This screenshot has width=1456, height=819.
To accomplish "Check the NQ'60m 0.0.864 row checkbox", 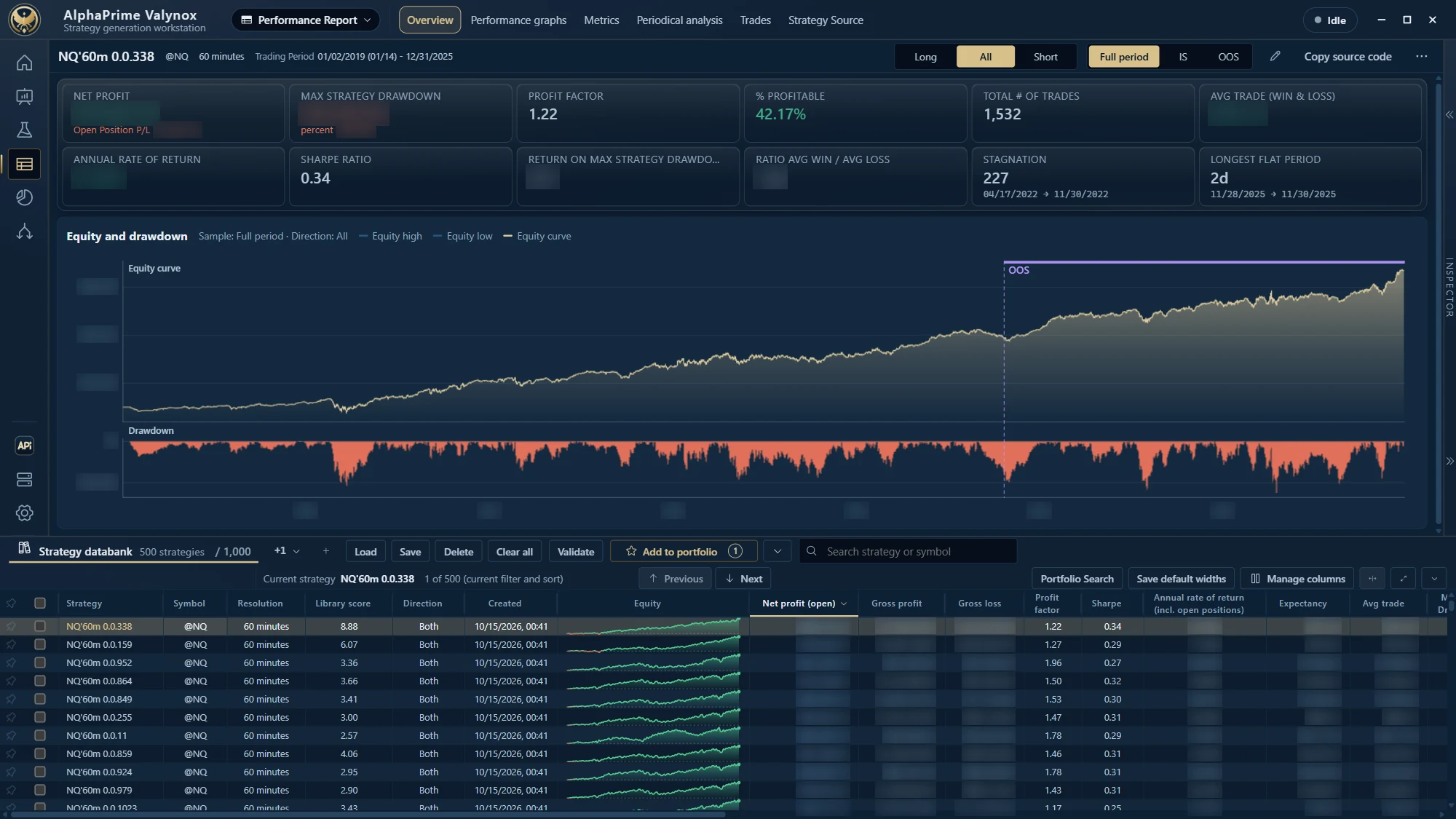I will click(x=40, y=681).
